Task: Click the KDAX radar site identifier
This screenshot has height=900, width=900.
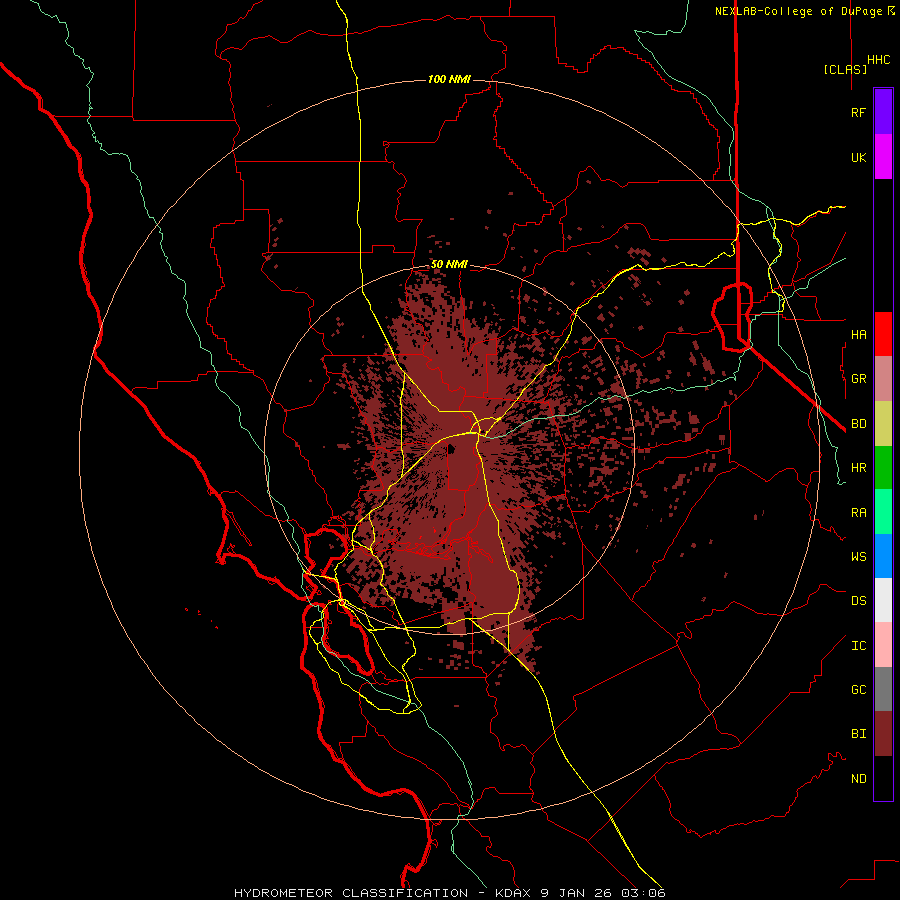Action: click(514, 893)
